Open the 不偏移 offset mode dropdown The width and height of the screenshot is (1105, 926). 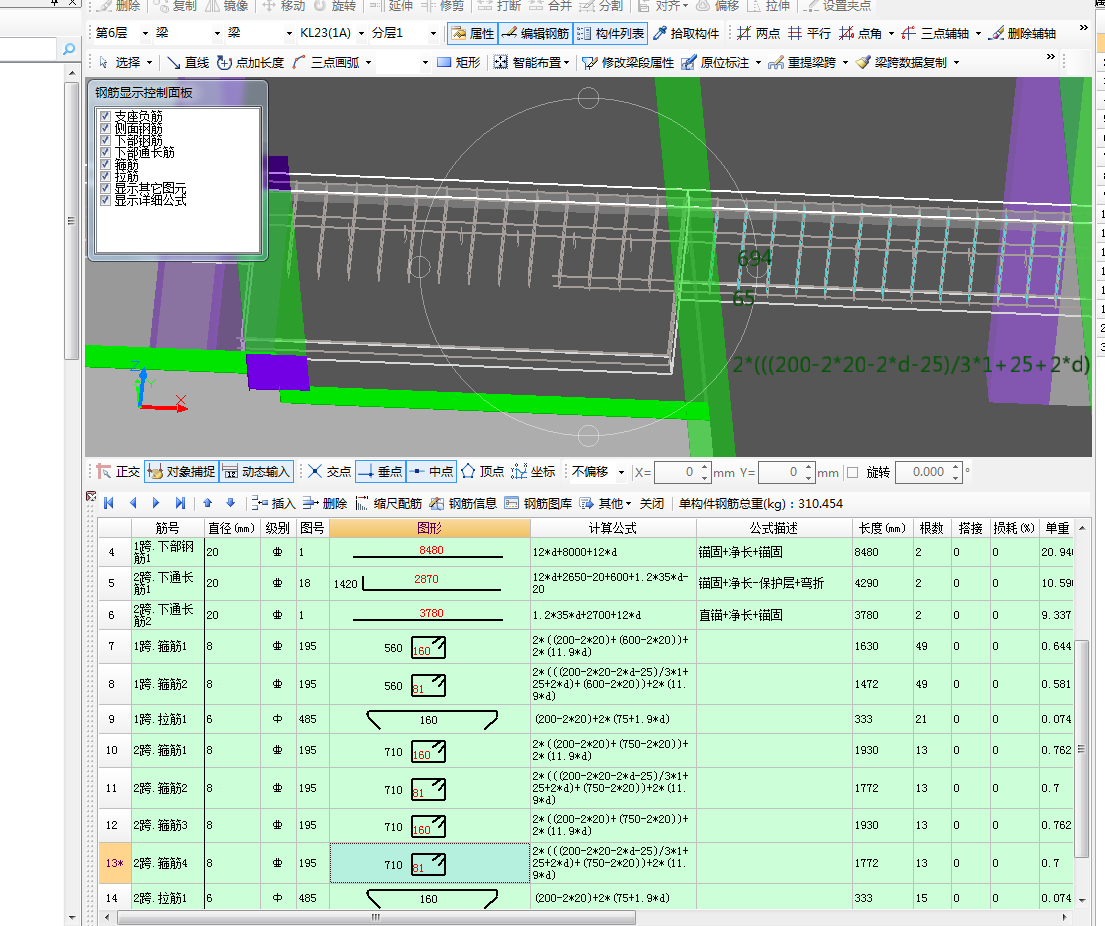click(622, 472)
